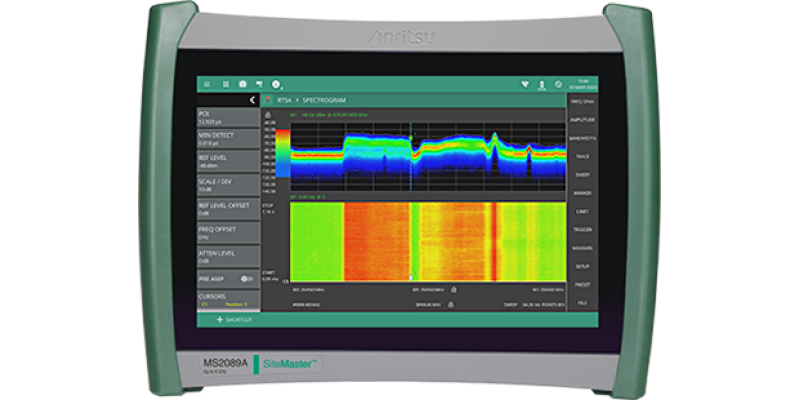
Task: Click the round target icon in toolbar
Action: (x=276, y=84)
